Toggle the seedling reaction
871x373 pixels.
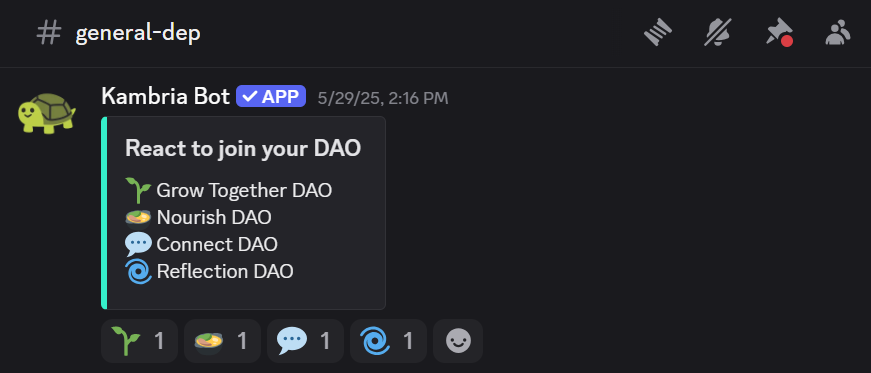[139, 341]
